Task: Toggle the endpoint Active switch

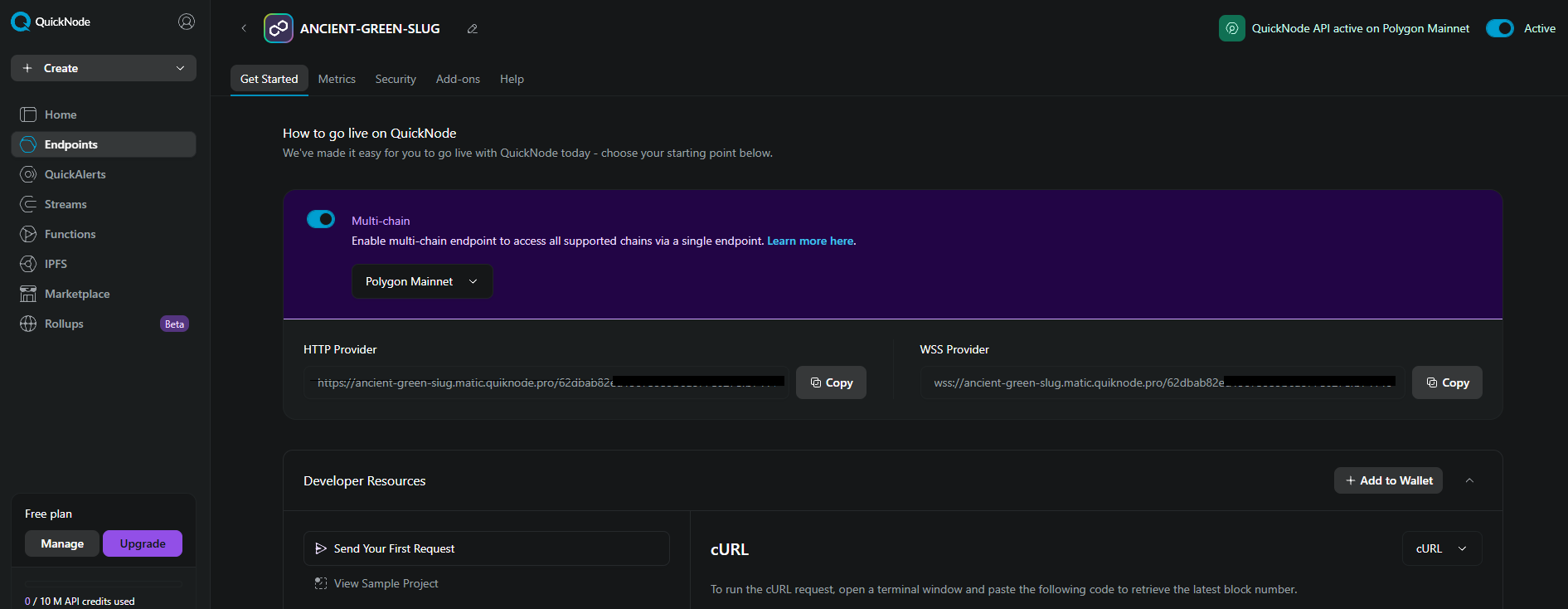Action: pyautogui.click(x=1499, y=28)
